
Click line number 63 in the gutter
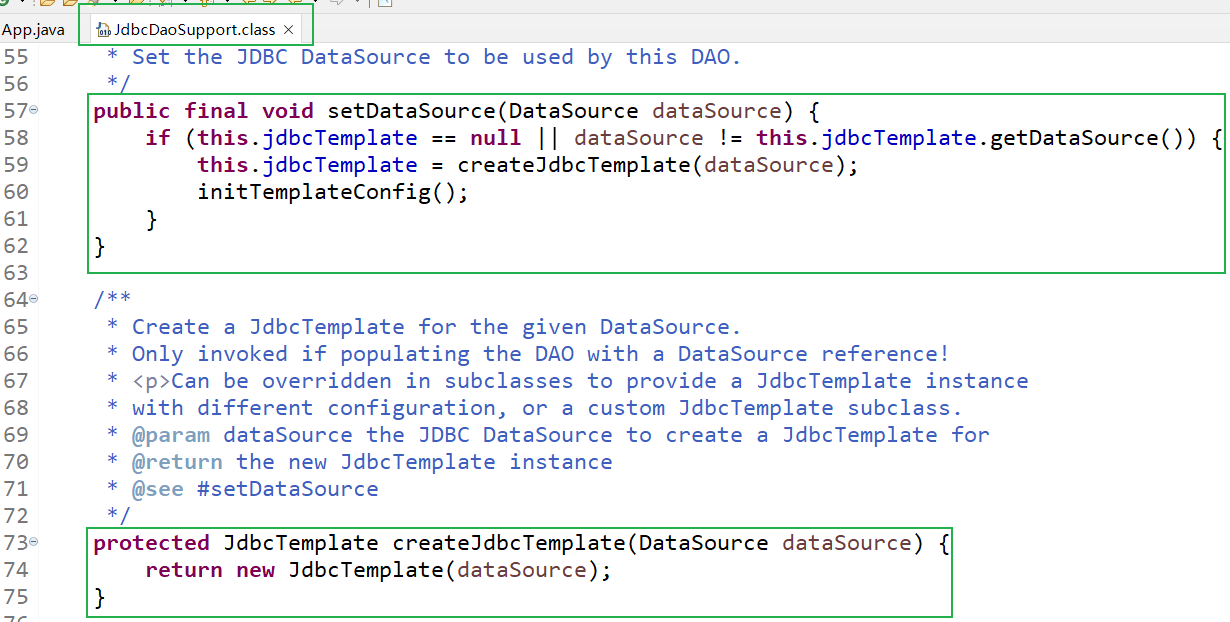16,272
